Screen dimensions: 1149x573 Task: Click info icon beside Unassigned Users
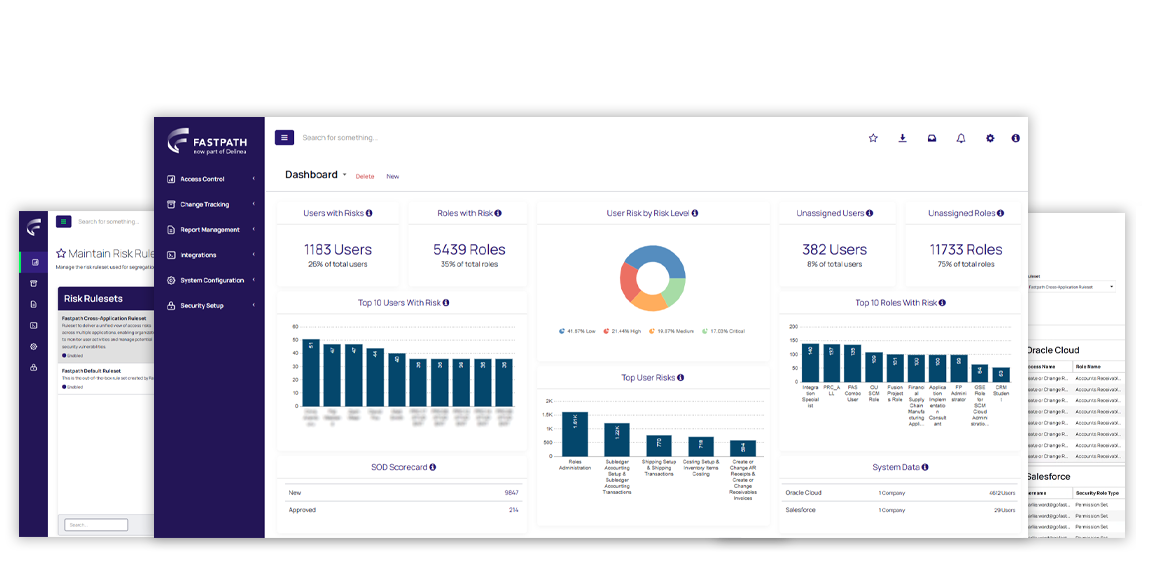(x=869, y=213)
